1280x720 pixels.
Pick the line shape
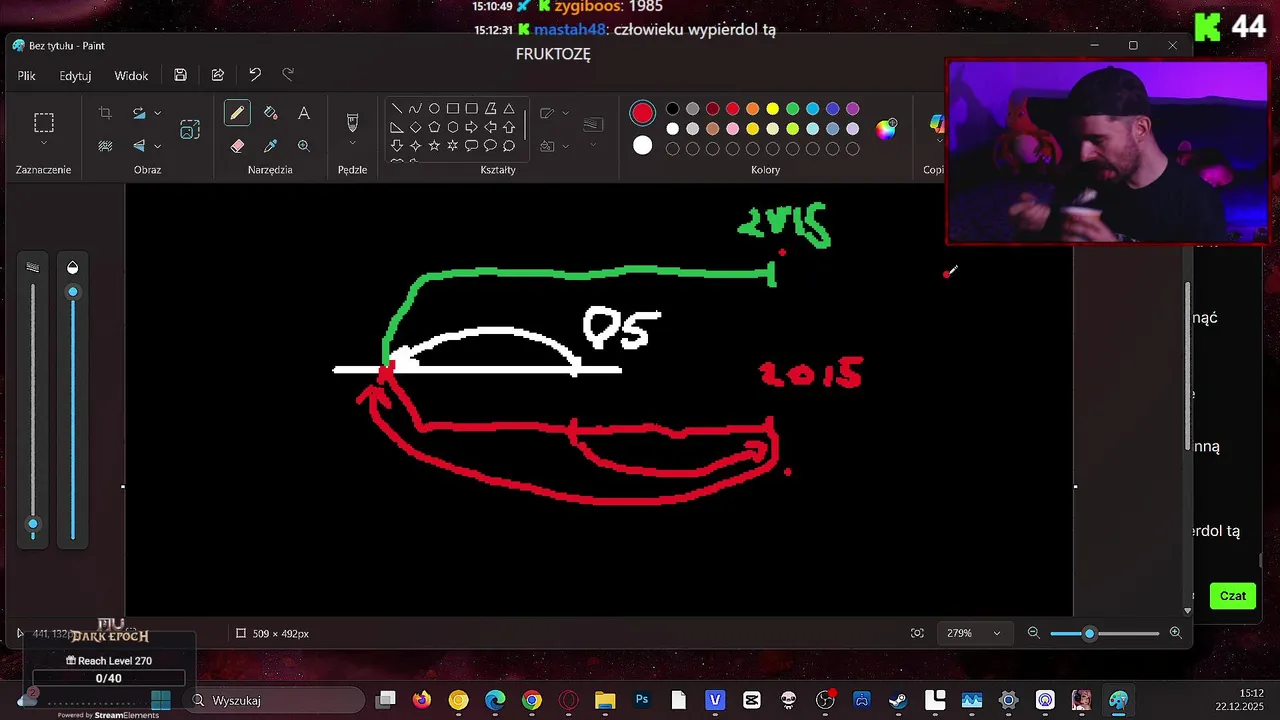tap(397, 109)
